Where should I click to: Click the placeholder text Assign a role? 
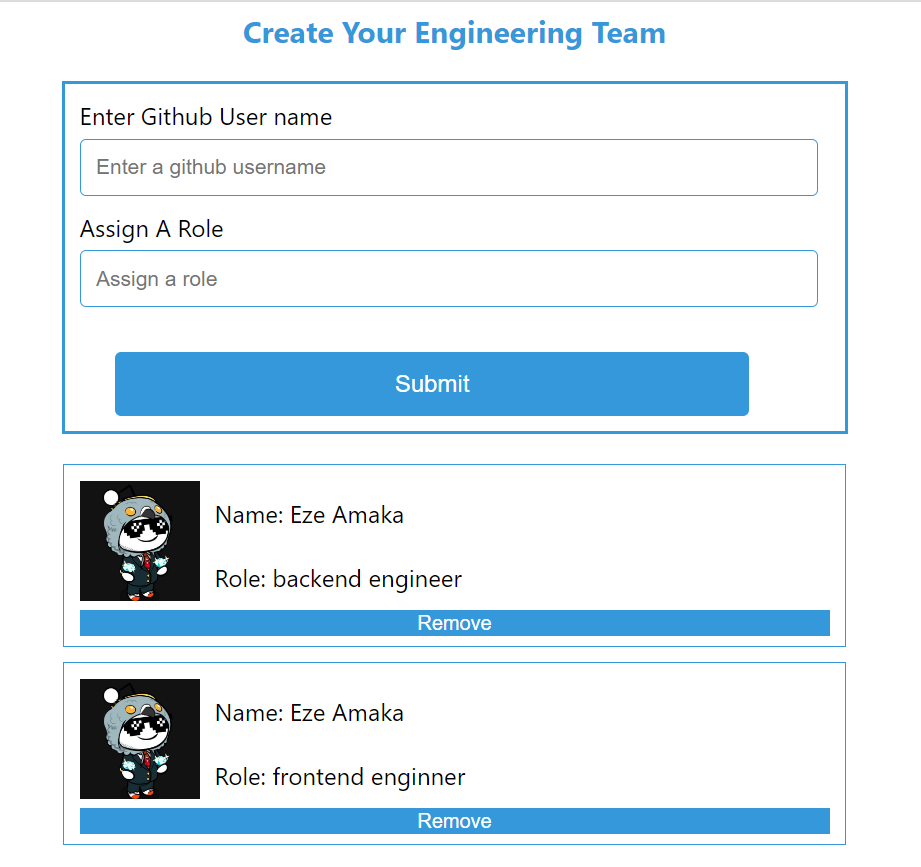(x=156, y=278)
